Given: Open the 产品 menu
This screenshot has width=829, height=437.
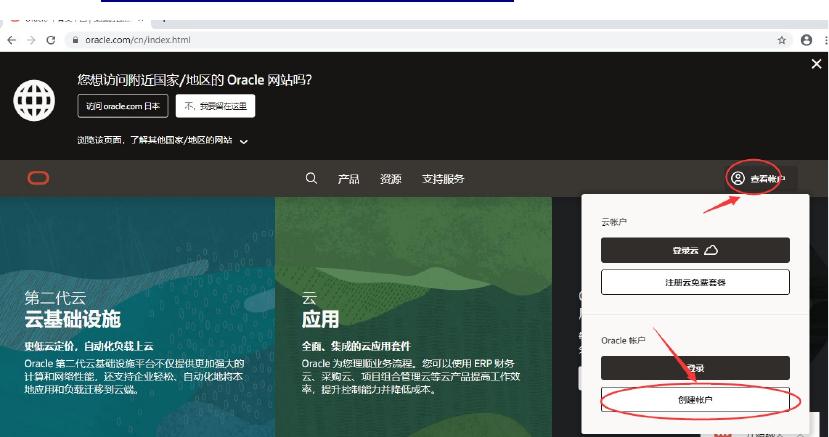Looking at the screenshot, I should point(348,179).
